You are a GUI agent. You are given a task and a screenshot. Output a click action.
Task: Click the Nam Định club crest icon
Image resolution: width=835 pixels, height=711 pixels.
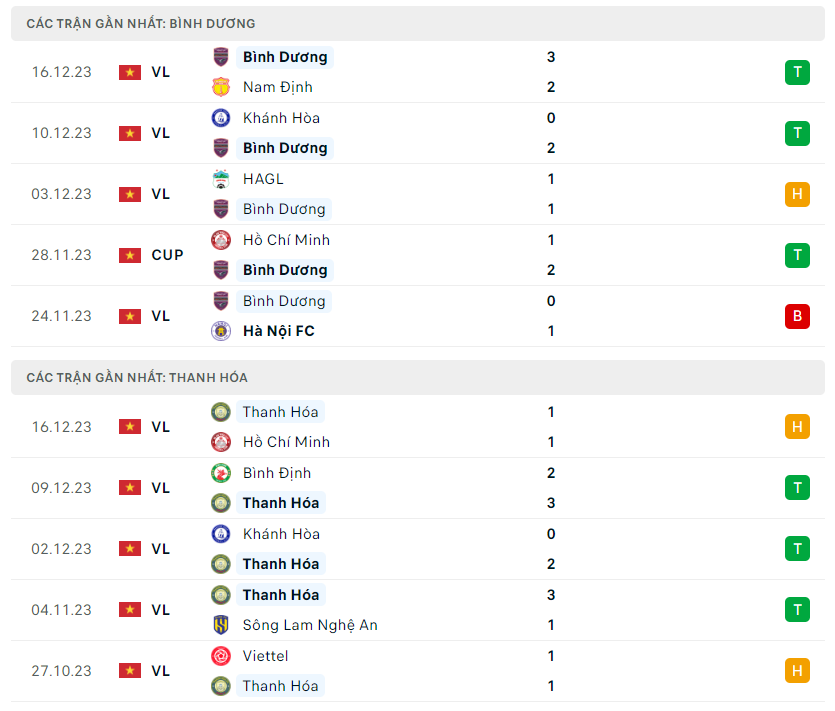221,87
